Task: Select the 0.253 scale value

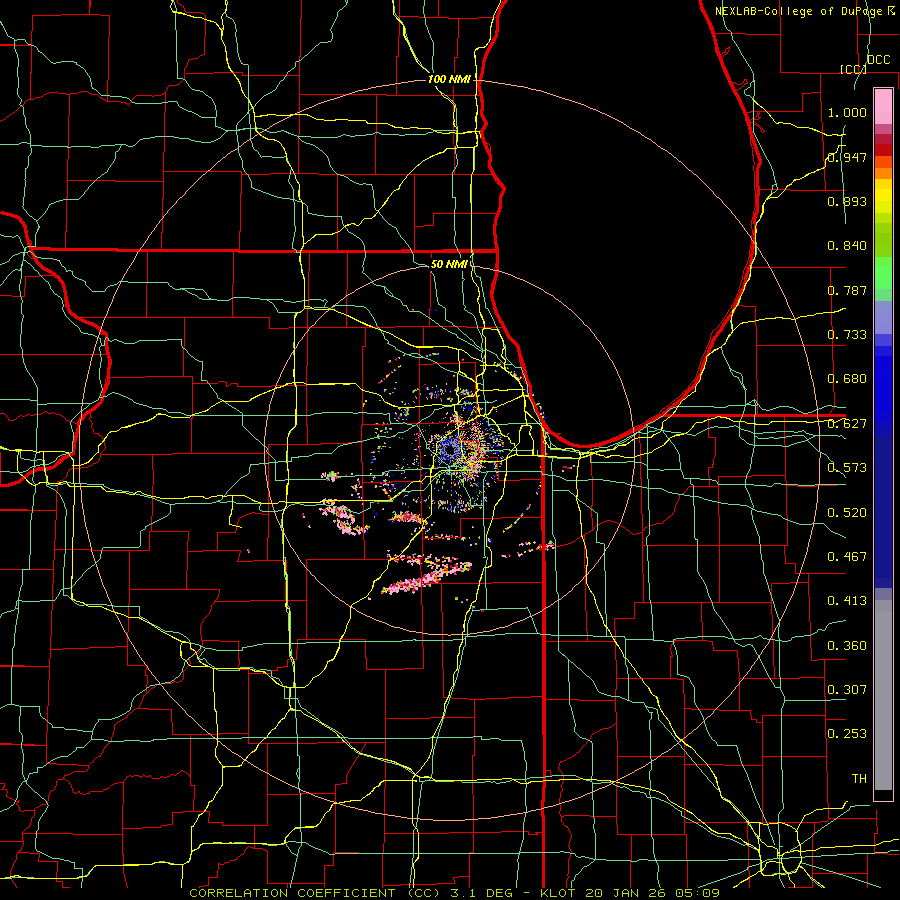Action: pyautogui.click(x=847, y=734)
